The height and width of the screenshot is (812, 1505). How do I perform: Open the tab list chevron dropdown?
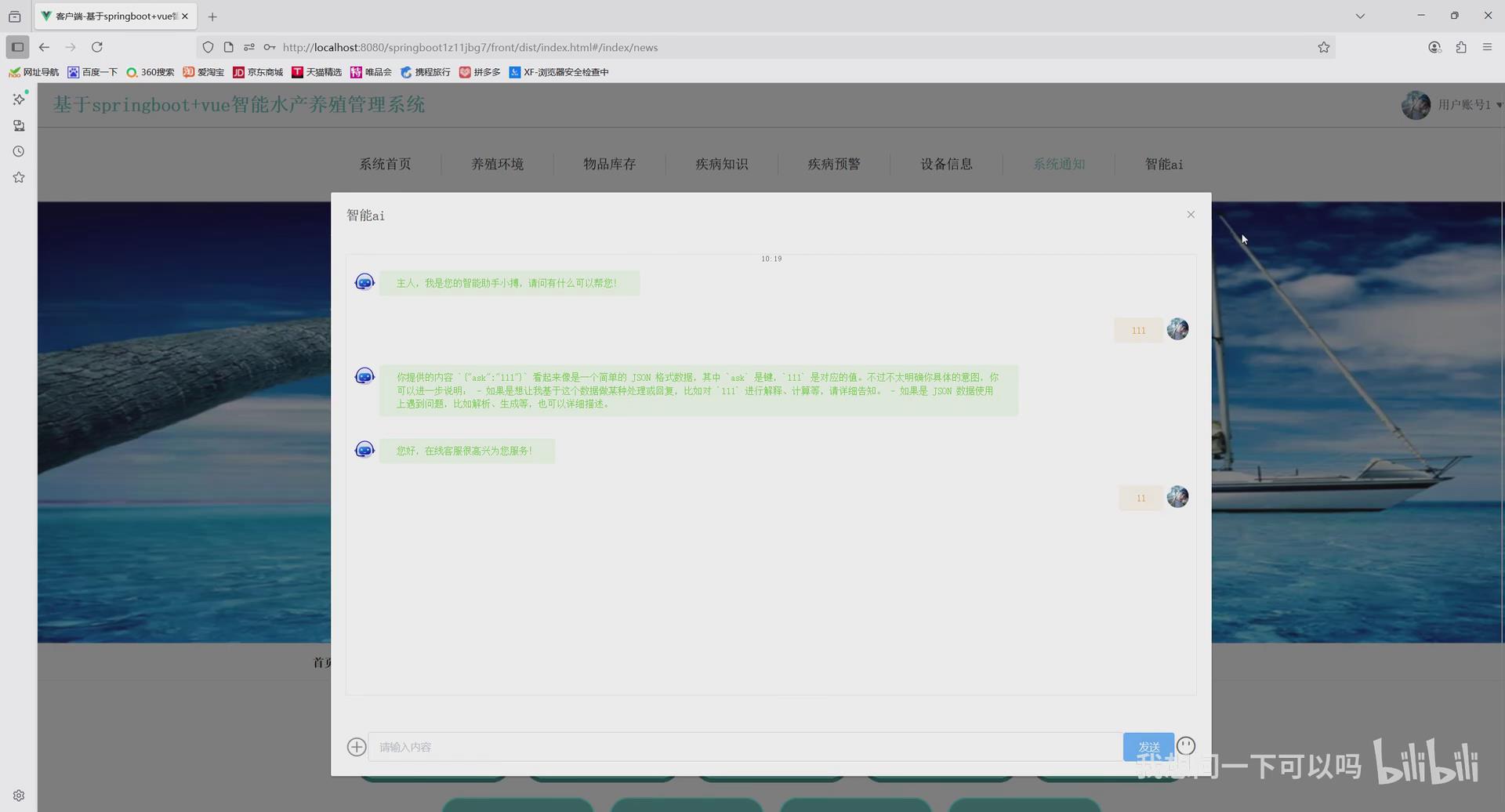1360,16
